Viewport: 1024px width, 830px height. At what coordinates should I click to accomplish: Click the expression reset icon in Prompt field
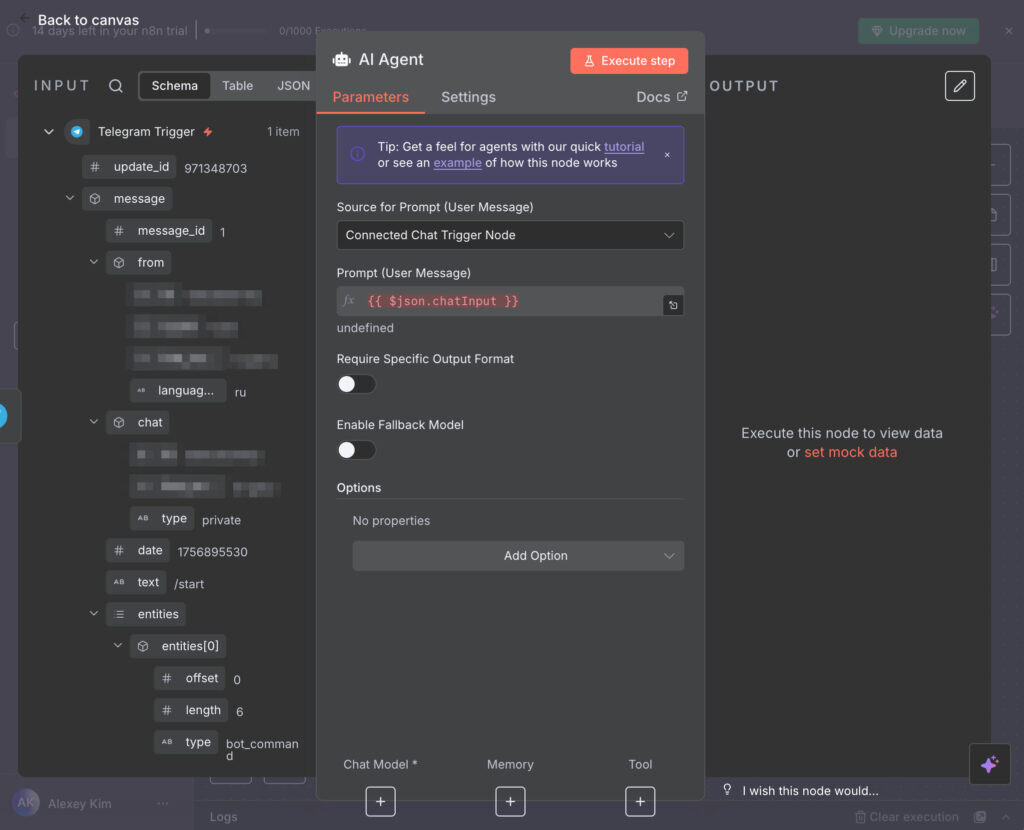[673, 305]
